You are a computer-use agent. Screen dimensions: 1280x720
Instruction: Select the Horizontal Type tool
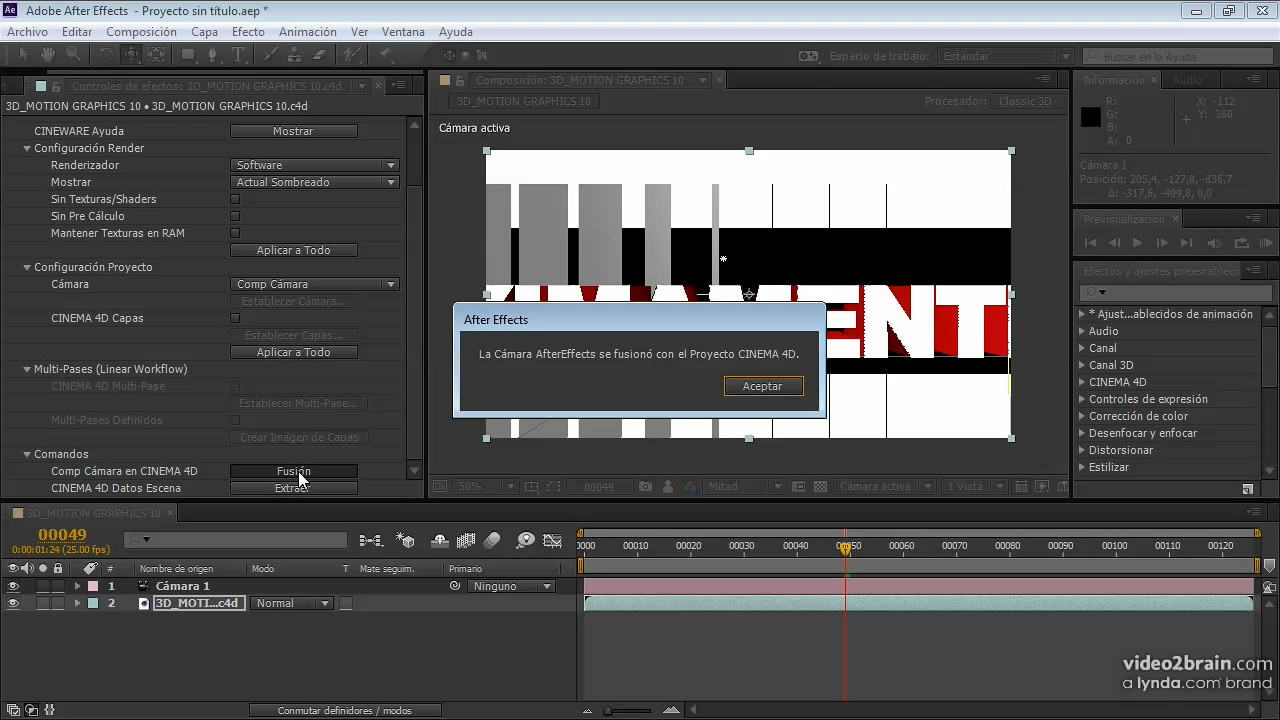238,55
